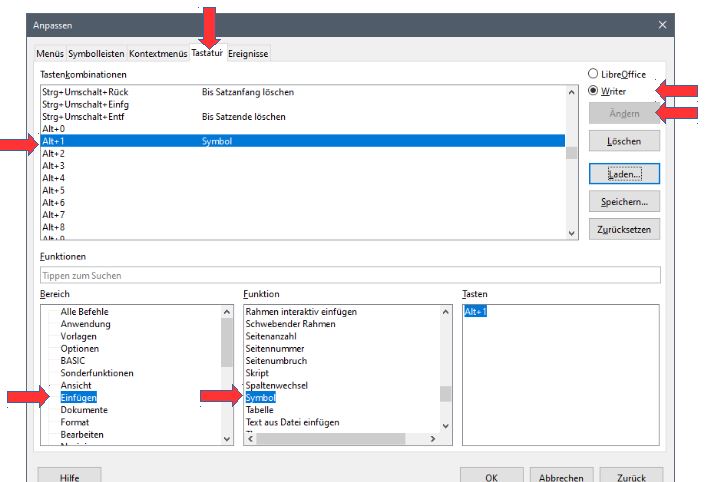Select Format in Bereich list

(75, 422)
